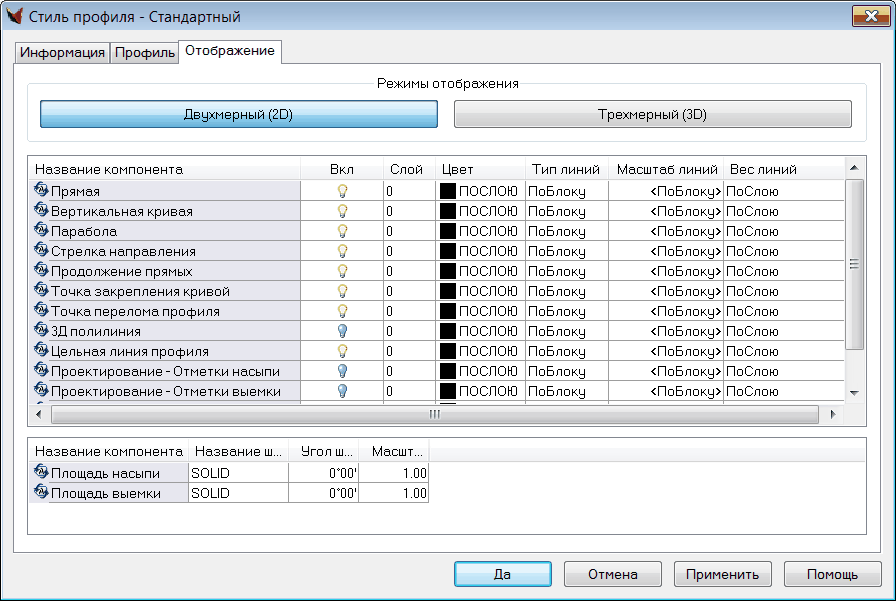Click the component icon next to Прямая
Image resolution: width=896 pixels, height=601 pixels.
[41, 191]
